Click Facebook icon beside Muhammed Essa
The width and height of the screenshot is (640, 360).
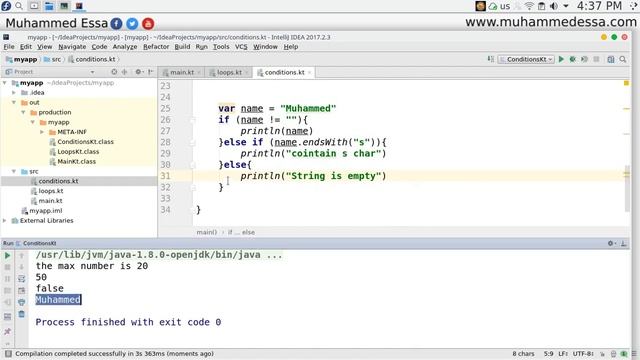click(116, 24)
